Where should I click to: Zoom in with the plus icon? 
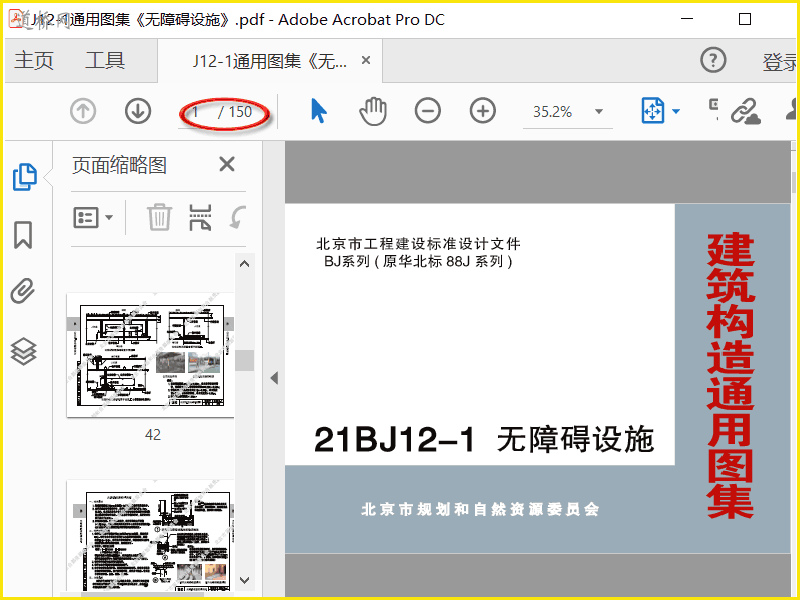pos(483,111)
